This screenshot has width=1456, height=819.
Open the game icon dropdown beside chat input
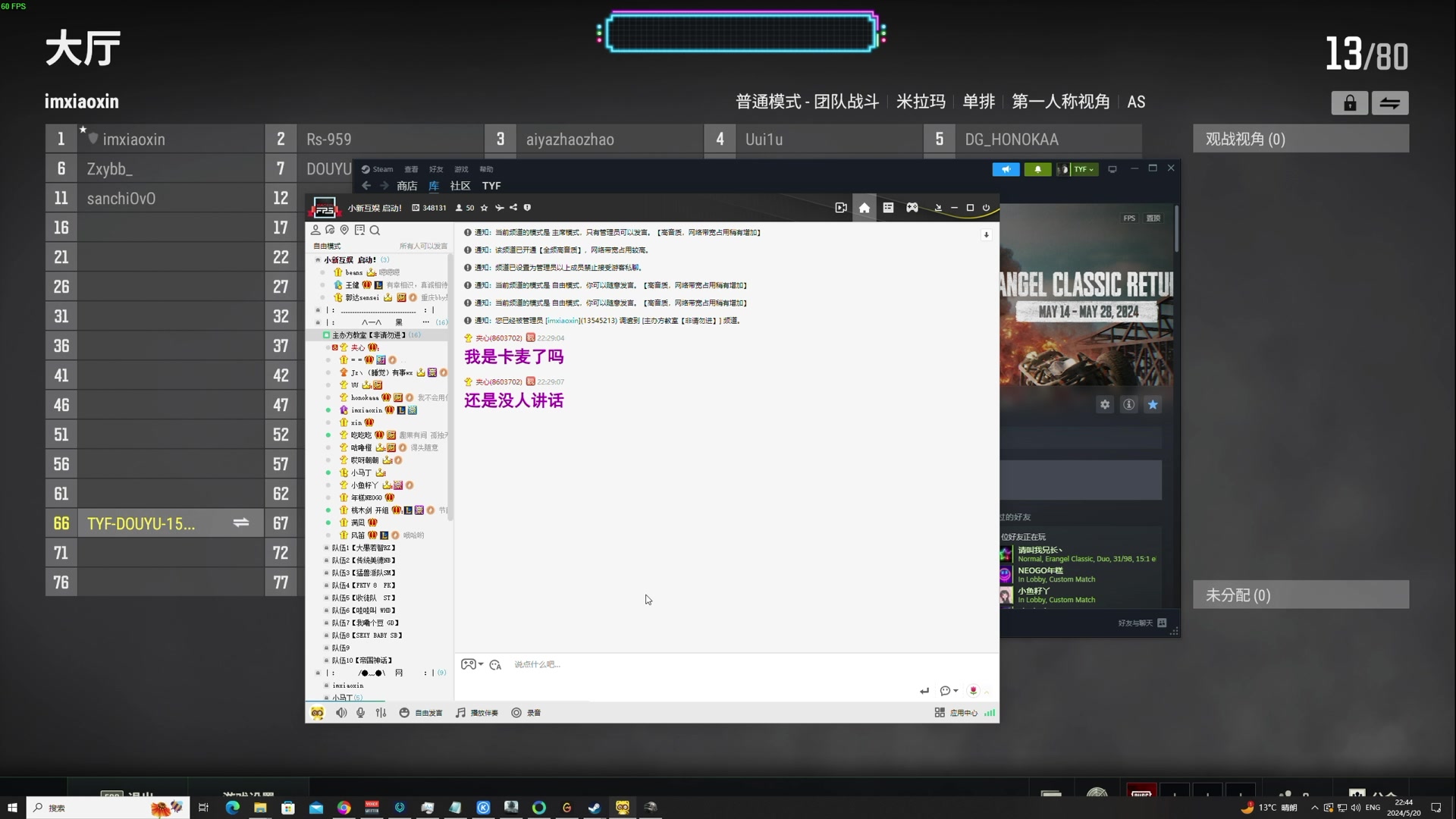click(471, 664)
